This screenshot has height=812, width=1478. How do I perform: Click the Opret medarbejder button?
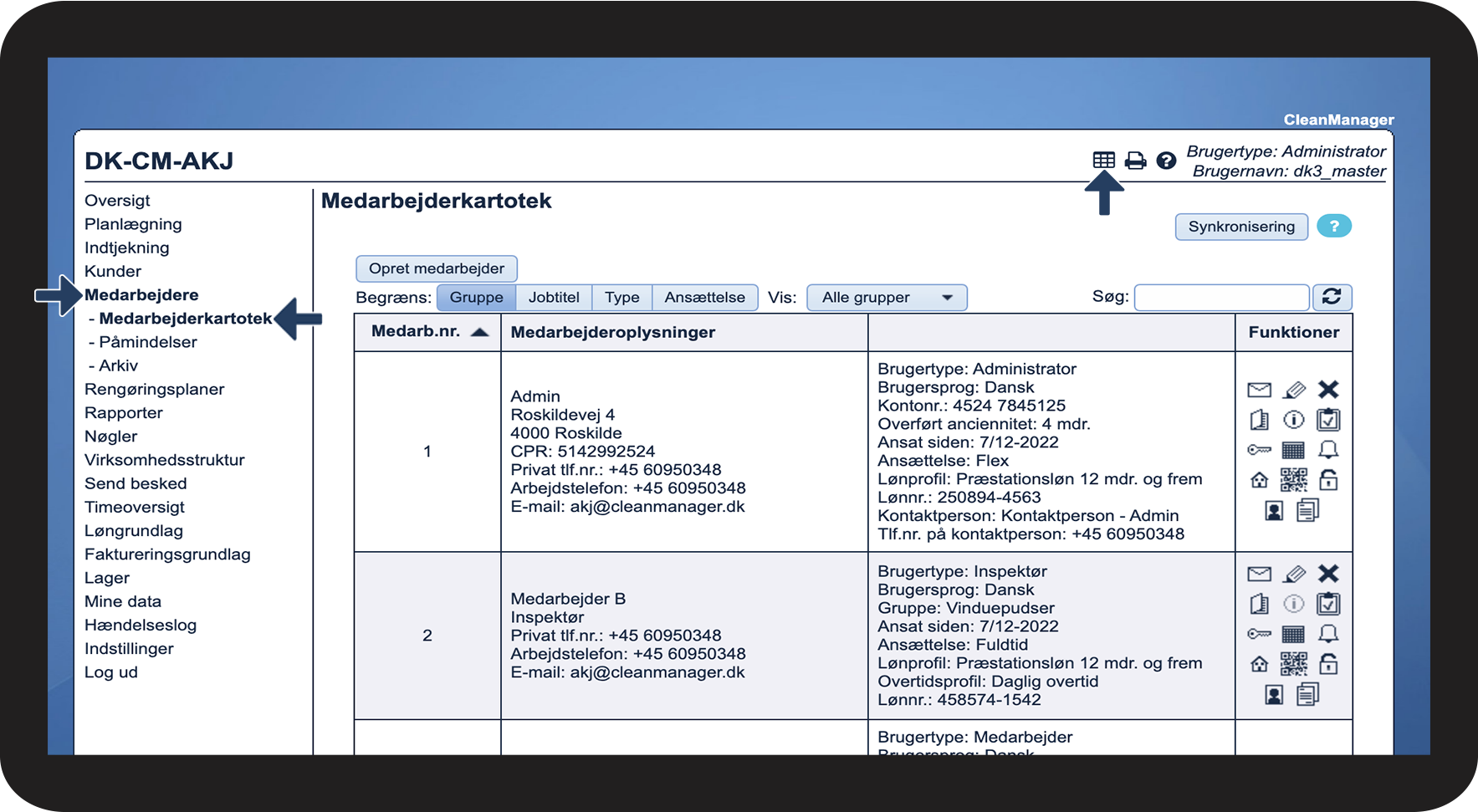(437, 268)
